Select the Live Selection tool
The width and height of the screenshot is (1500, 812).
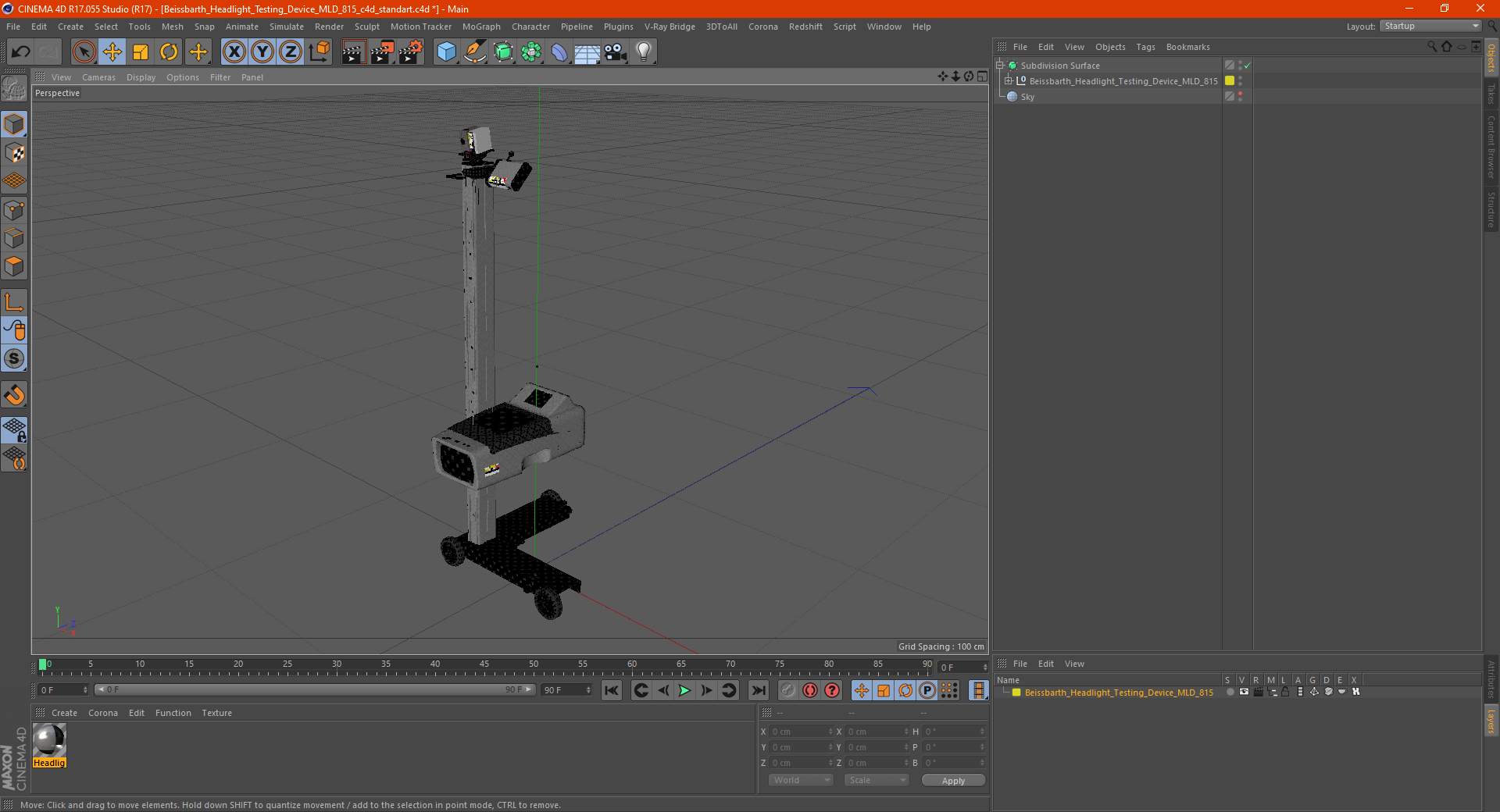tap(84, 52)
